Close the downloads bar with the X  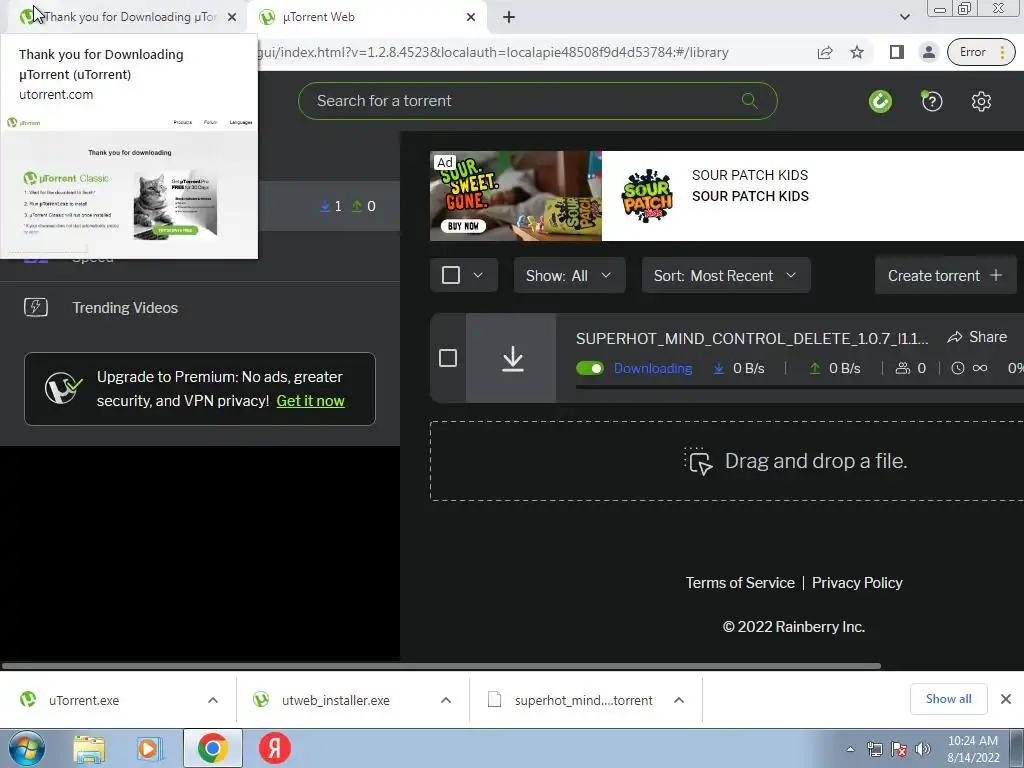pos(1006,699)
